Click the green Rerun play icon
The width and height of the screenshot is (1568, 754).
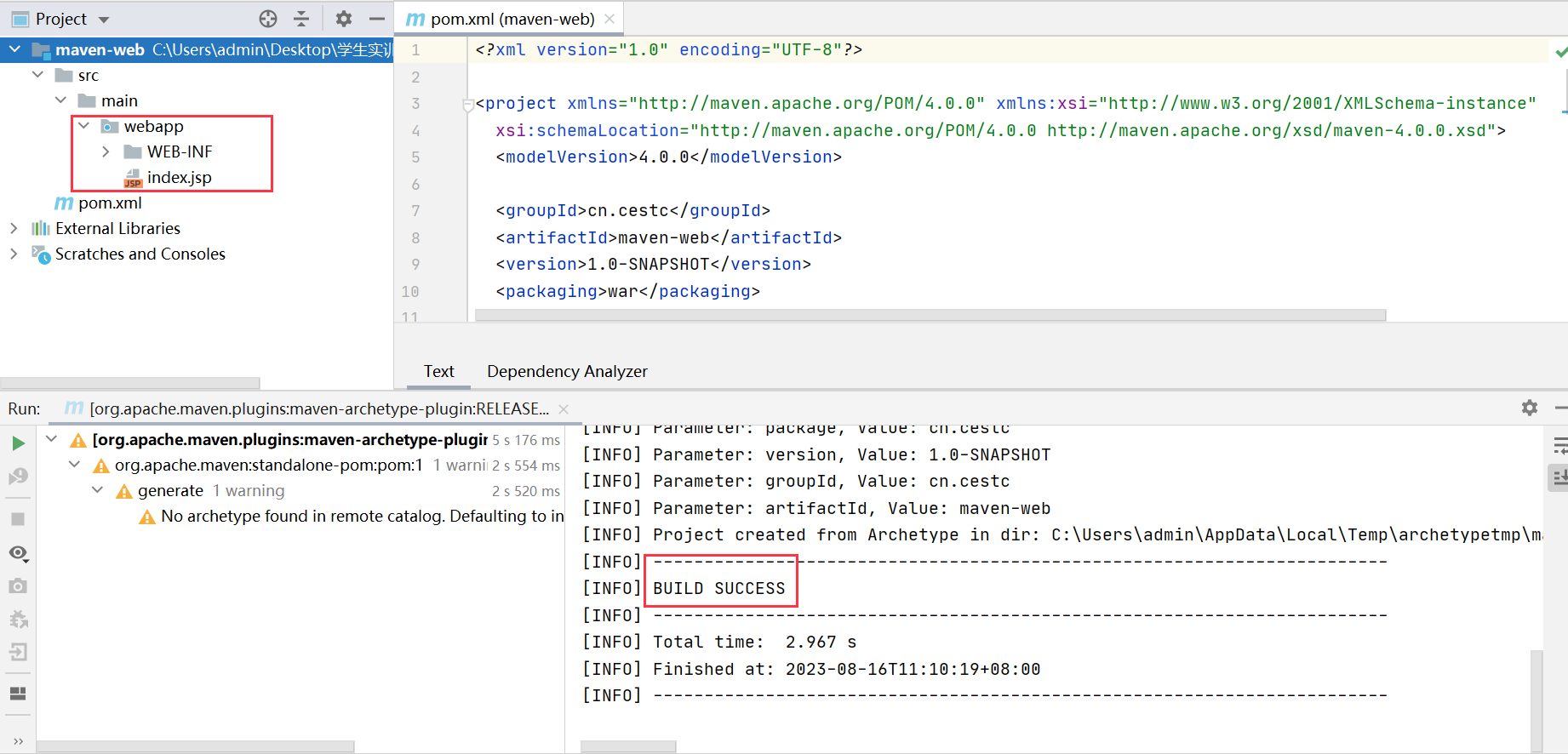point(18,443)
